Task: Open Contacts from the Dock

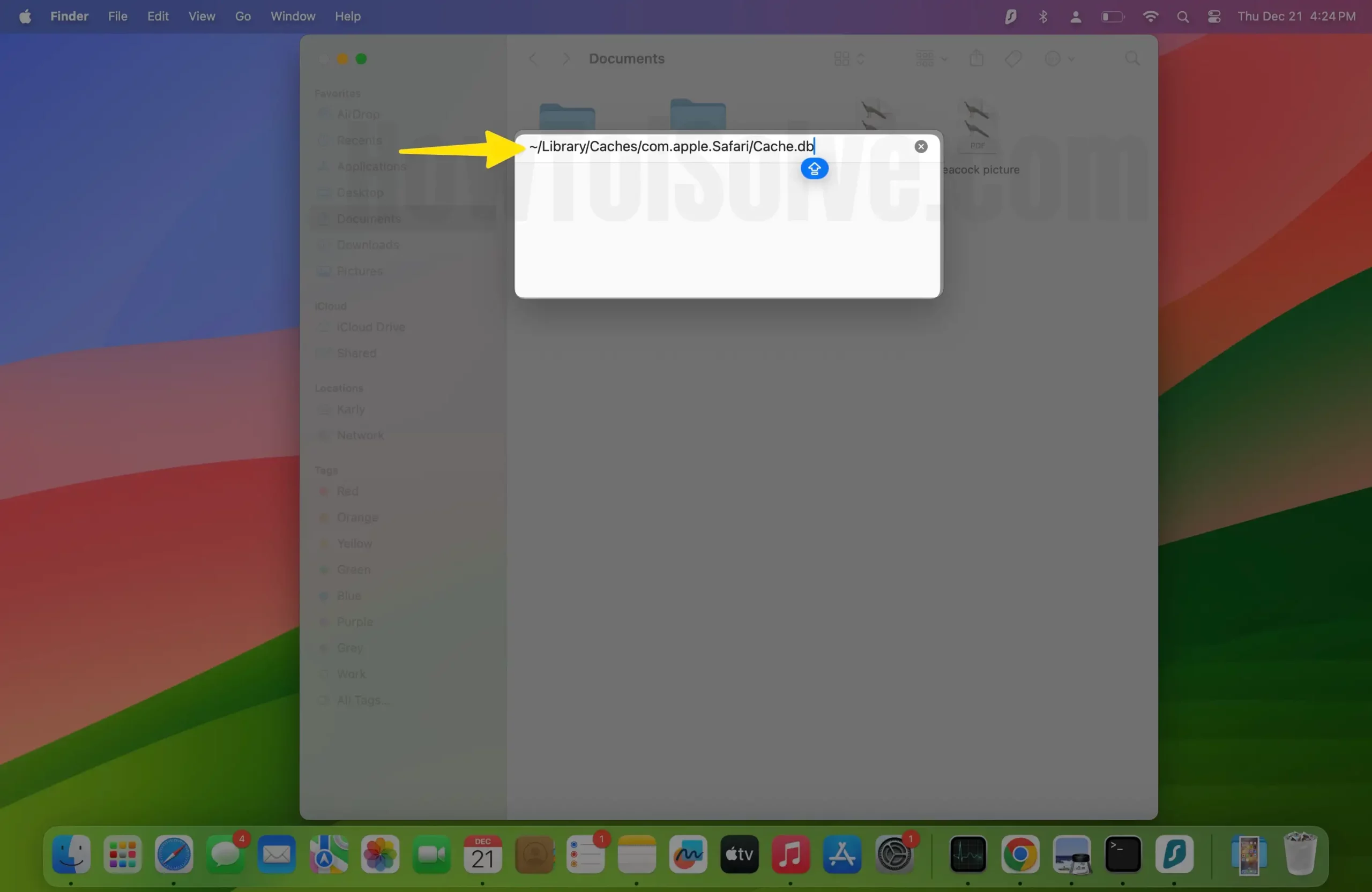Action: (x=534, y=854)
